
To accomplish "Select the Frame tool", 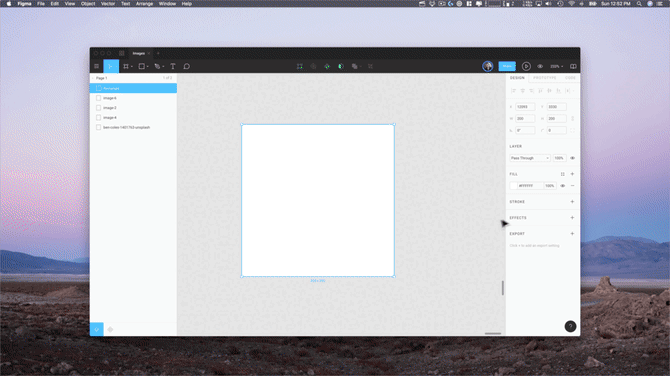I will 126,66.
